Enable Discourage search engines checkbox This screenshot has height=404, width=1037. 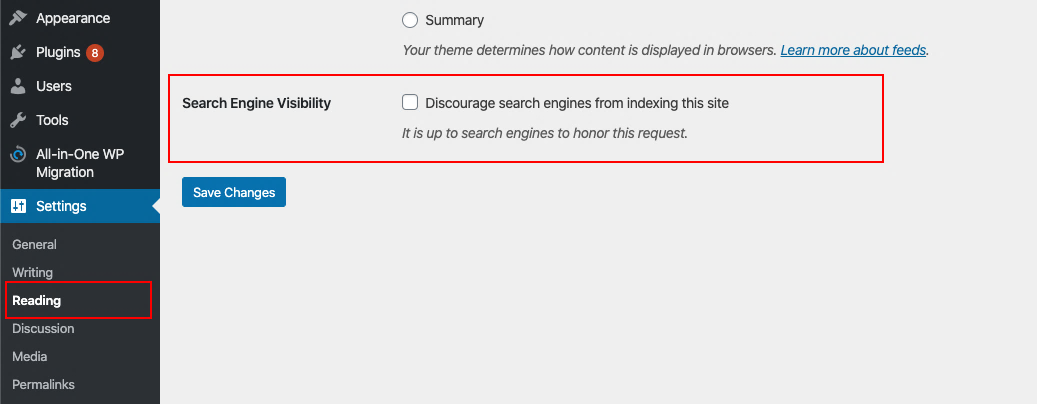click(x=410, y=102)
